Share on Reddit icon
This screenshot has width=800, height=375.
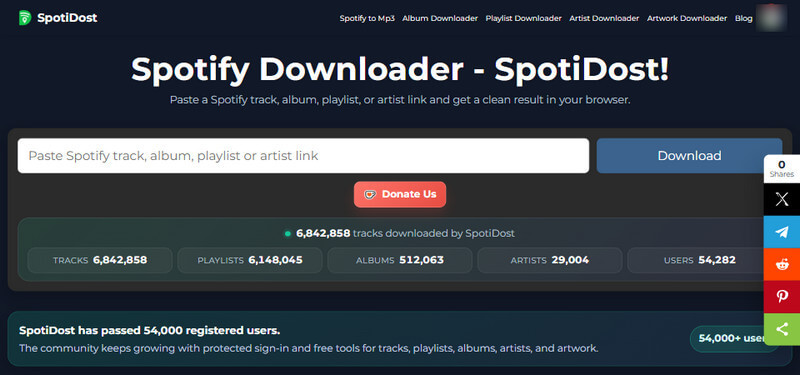[782, 264]
